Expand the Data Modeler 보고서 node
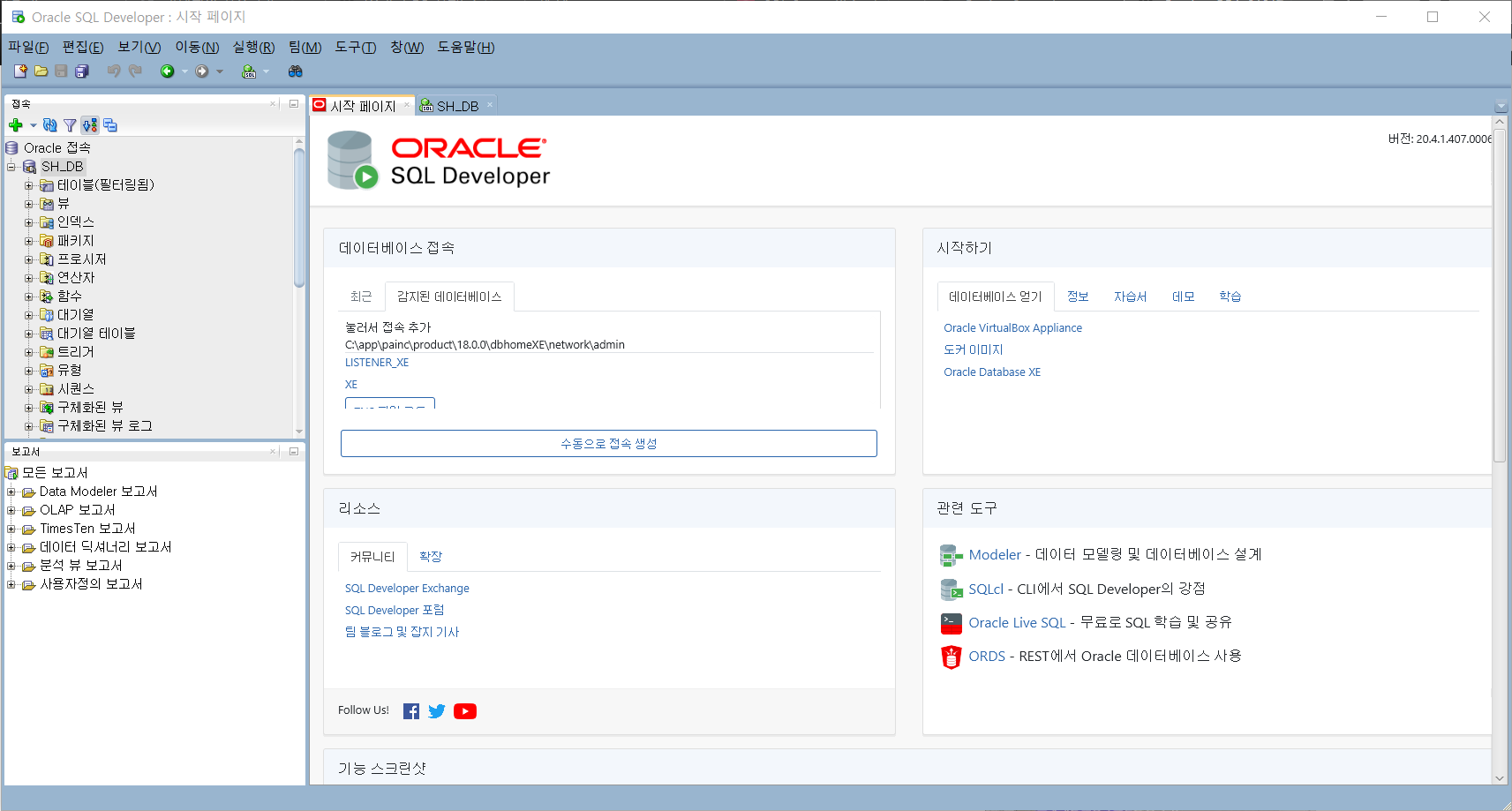This screenshot has height=811, width=1512. tap(11, 492)
